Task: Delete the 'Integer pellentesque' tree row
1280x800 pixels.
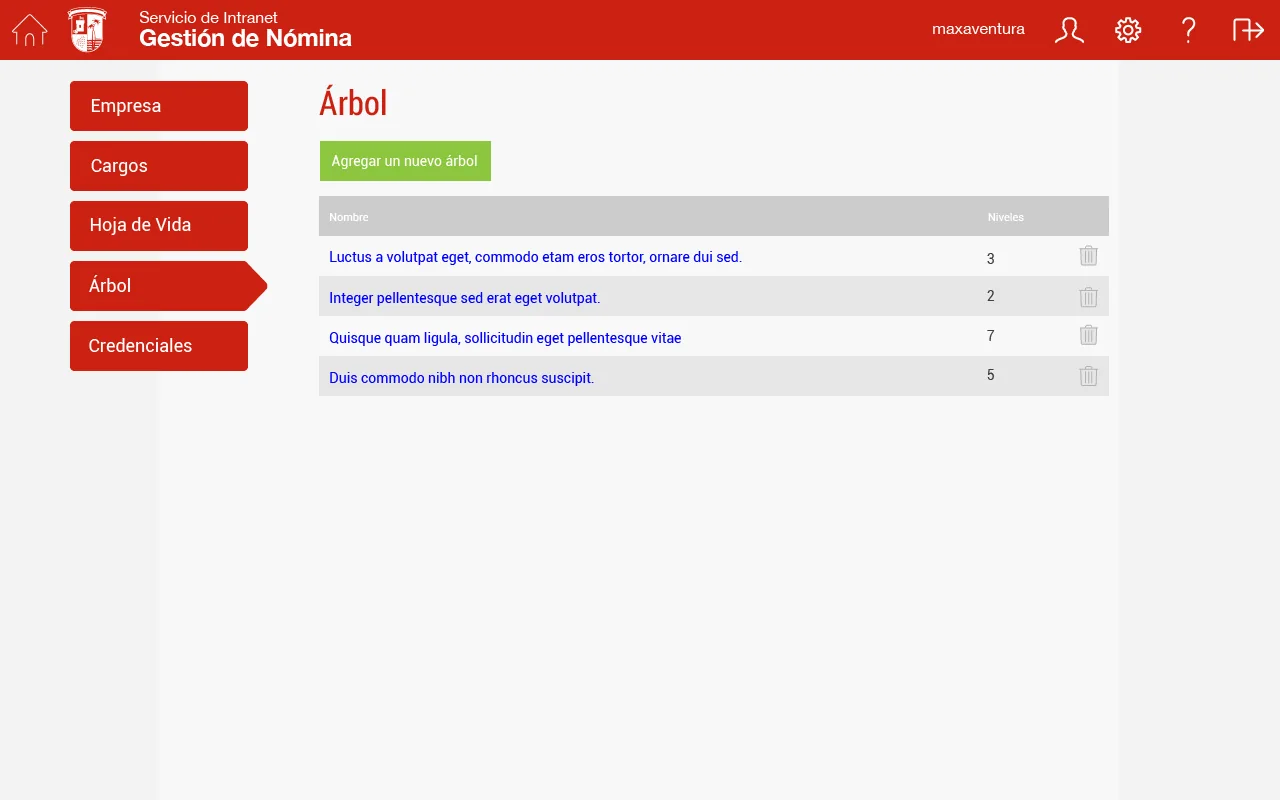Action: click(1089, 297)
